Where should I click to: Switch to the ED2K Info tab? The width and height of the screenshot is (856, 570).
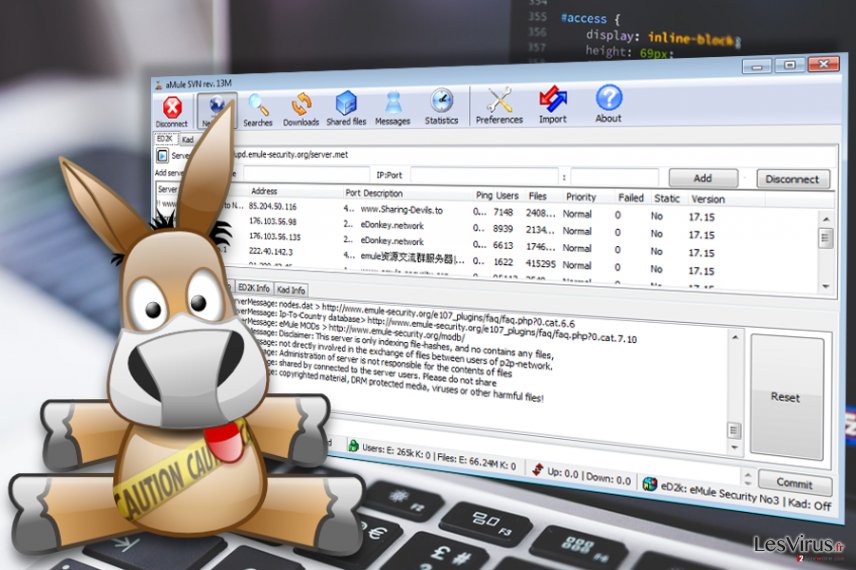[254, 288]
